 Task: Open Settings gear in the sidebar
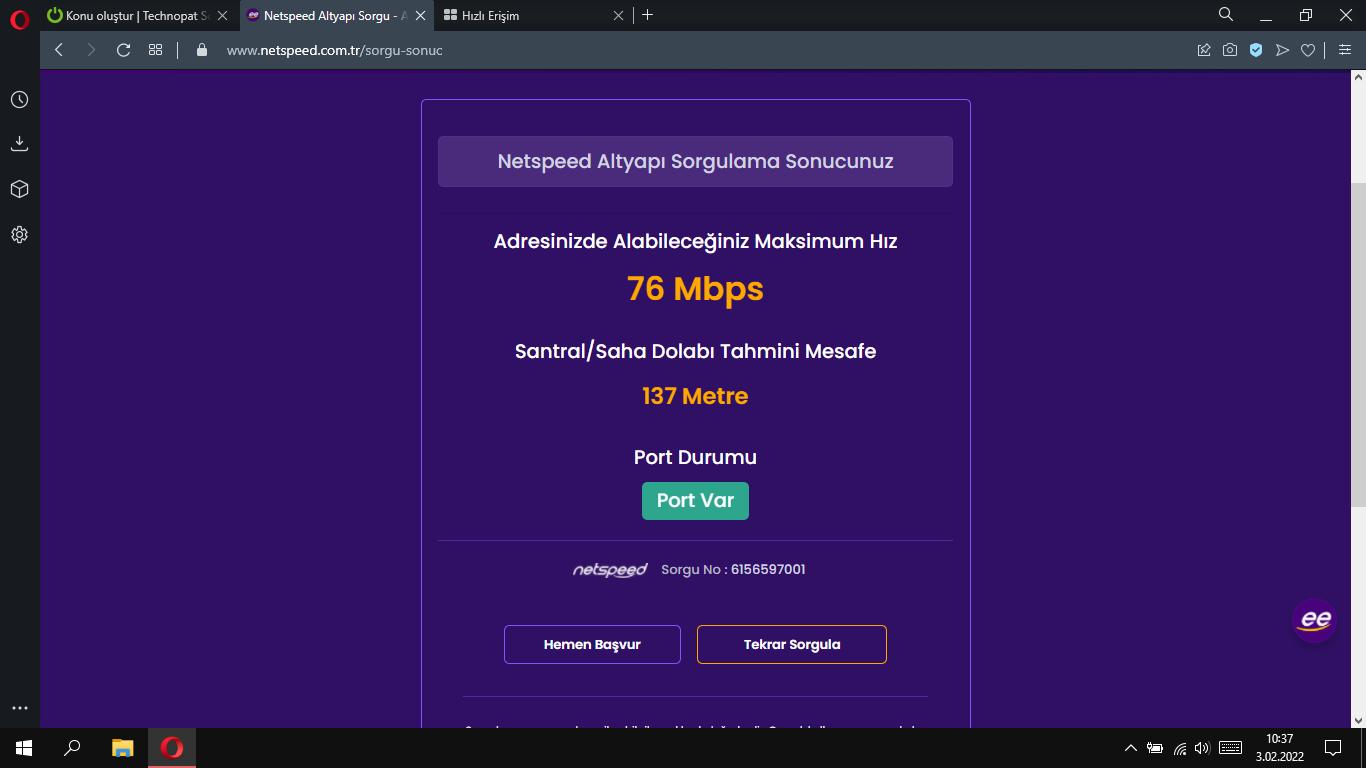pyautogui.click(x=19, y=235)
